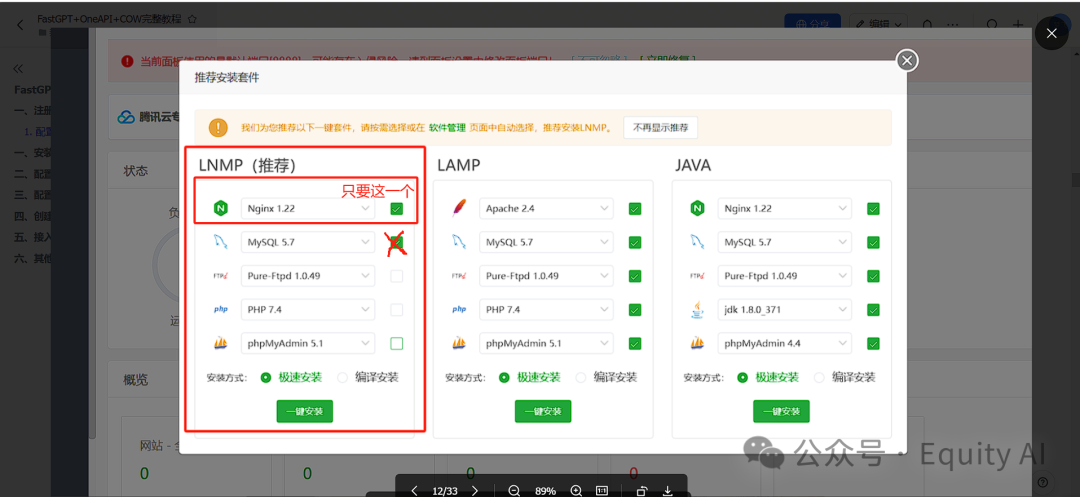Select 极速安装 radio in LAMP column
1080x497 pixels.
tap(504, 377)
